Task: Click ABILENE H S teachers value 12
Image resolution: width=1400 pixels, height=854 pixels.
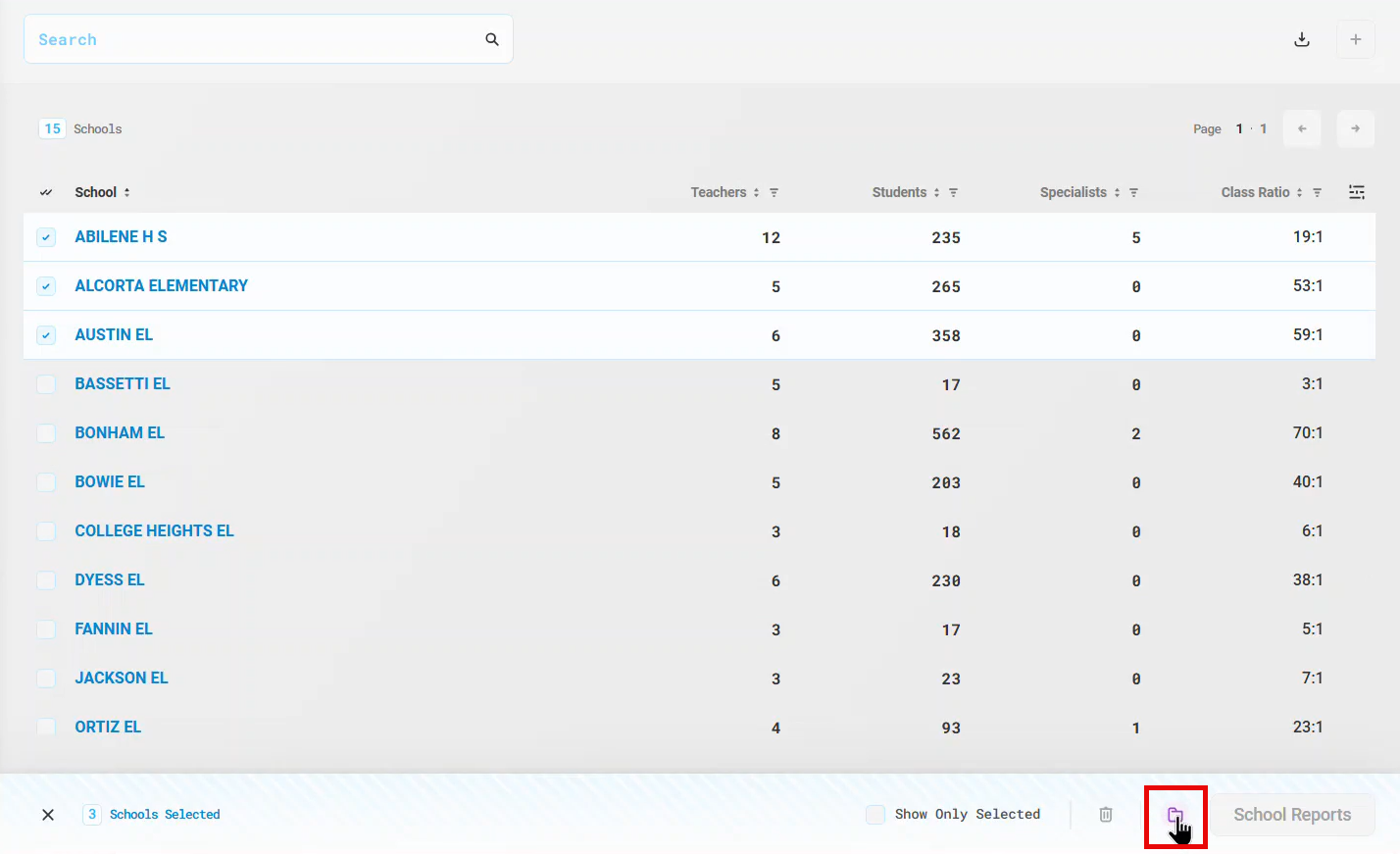Action: click(x=772, y=237)
